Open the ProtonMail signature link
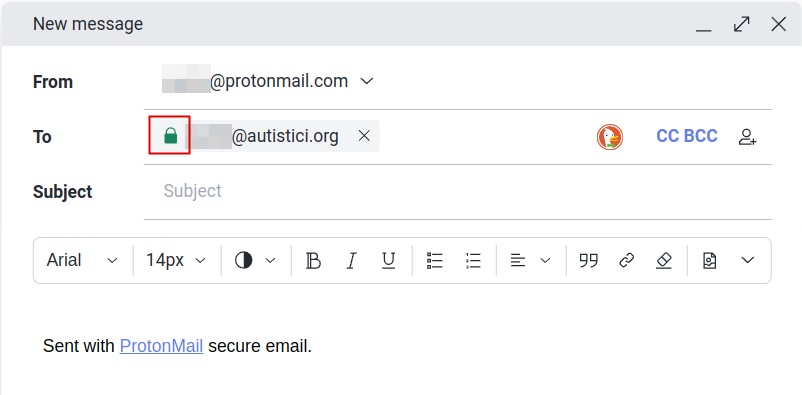This screenshot has width=802, height=395. [161, 346]
